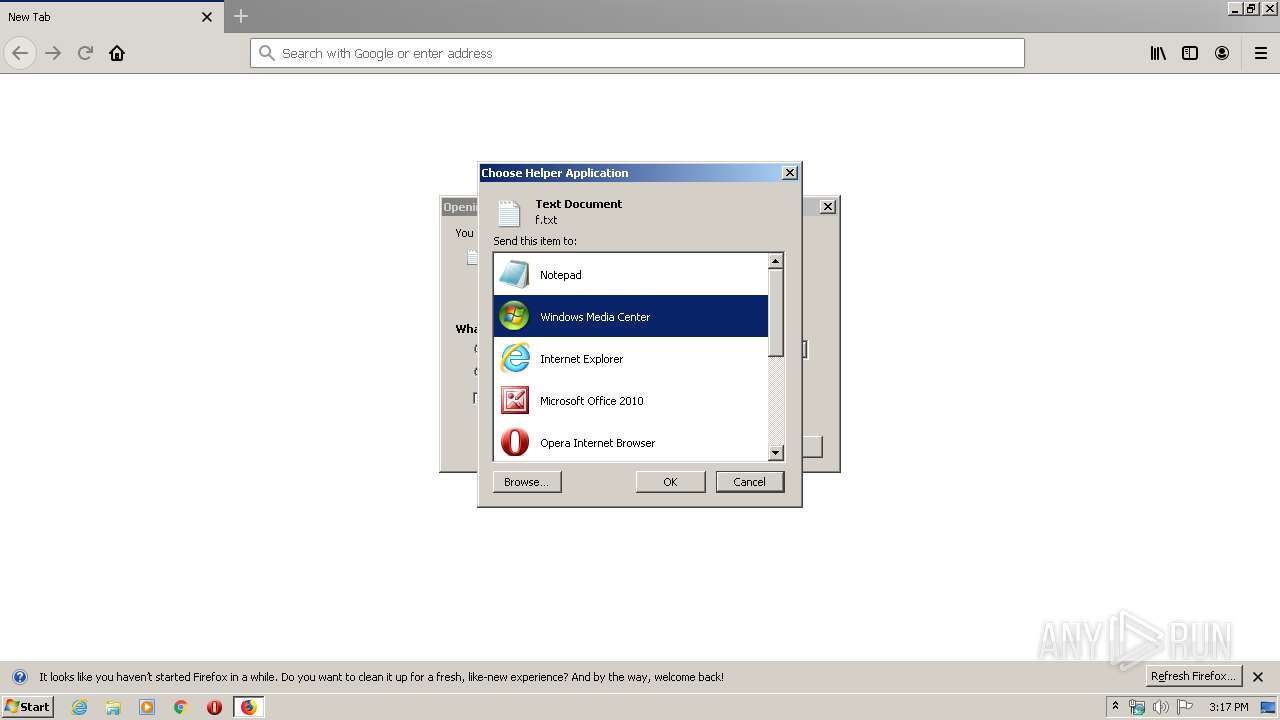Open the Firefox hamburger menu
This screenshot has height=720, width=1280.
[x=1261, y=53]
